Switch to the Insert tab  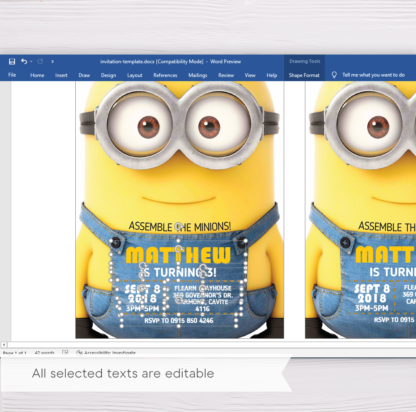point(61,75)
